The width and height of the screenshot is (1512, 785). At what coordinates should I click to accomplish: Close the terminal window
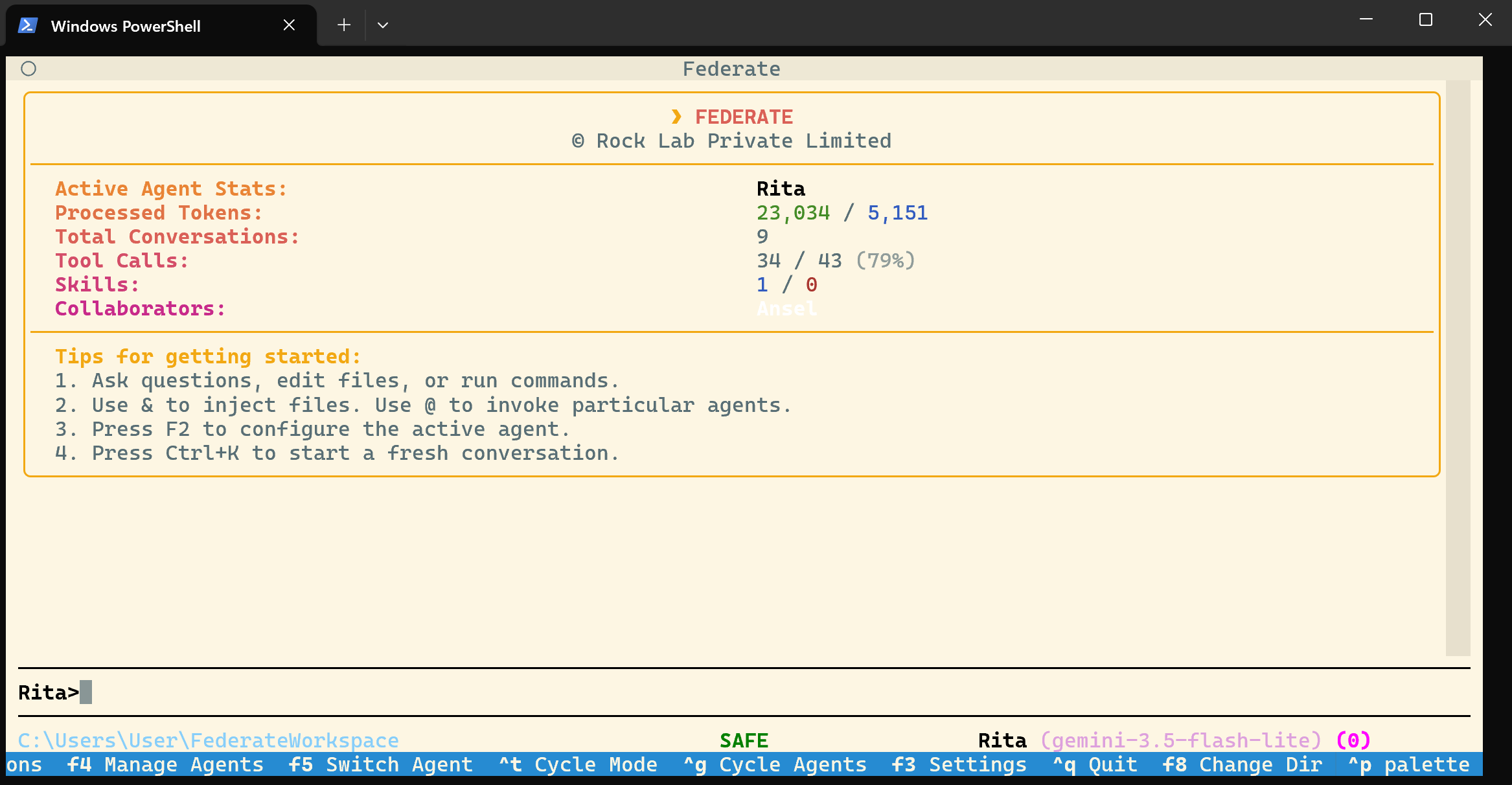(1485, 20)
